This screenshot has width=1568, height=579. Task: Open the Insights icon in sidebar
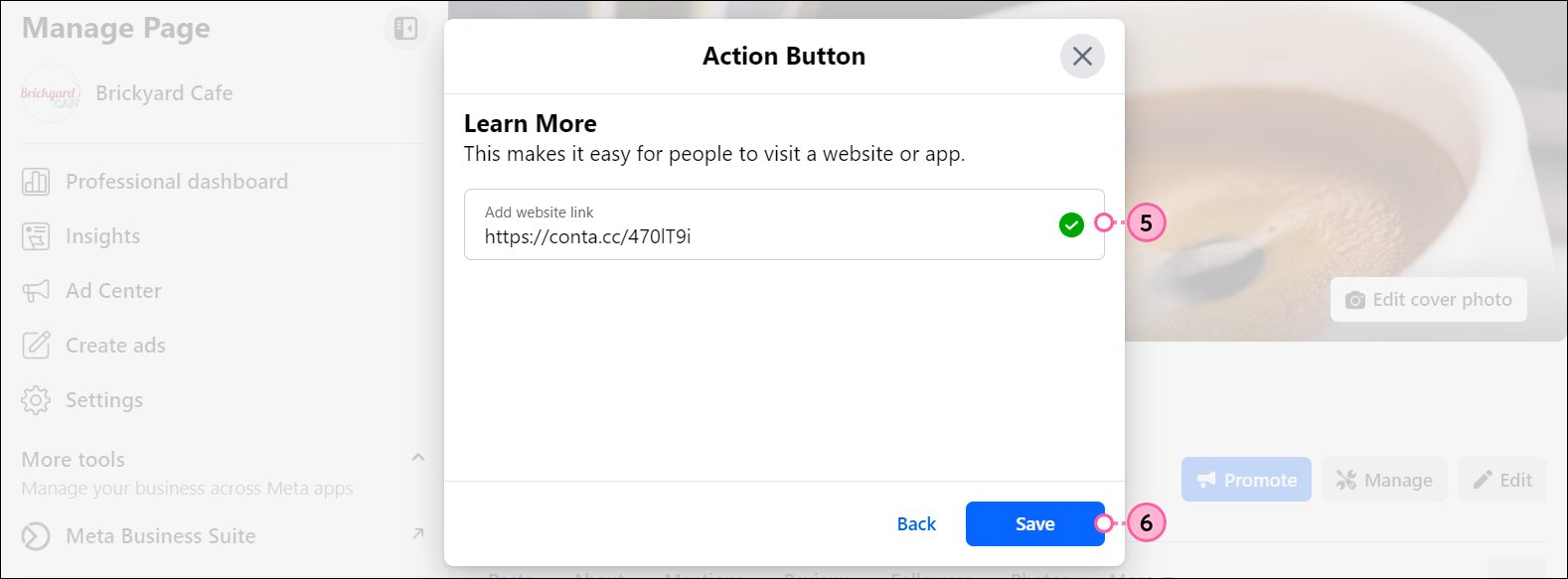tap(36, 236)
